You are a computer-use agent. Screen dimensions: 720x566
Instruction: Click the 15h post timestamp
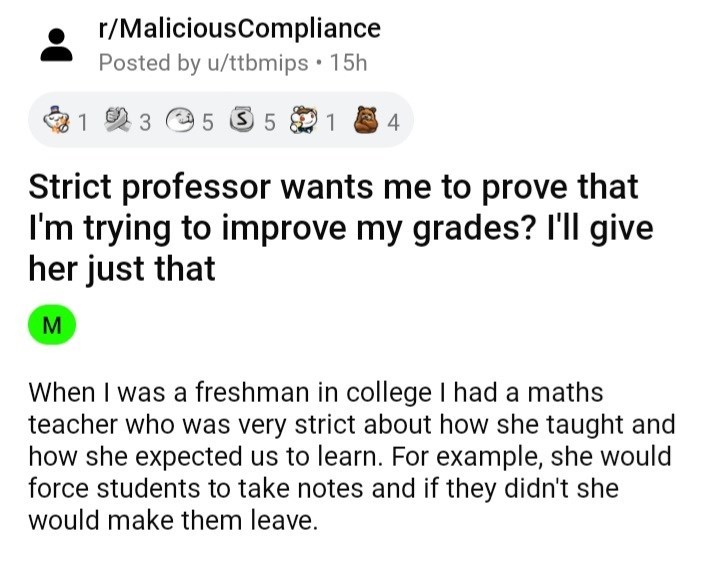point(348,62)
